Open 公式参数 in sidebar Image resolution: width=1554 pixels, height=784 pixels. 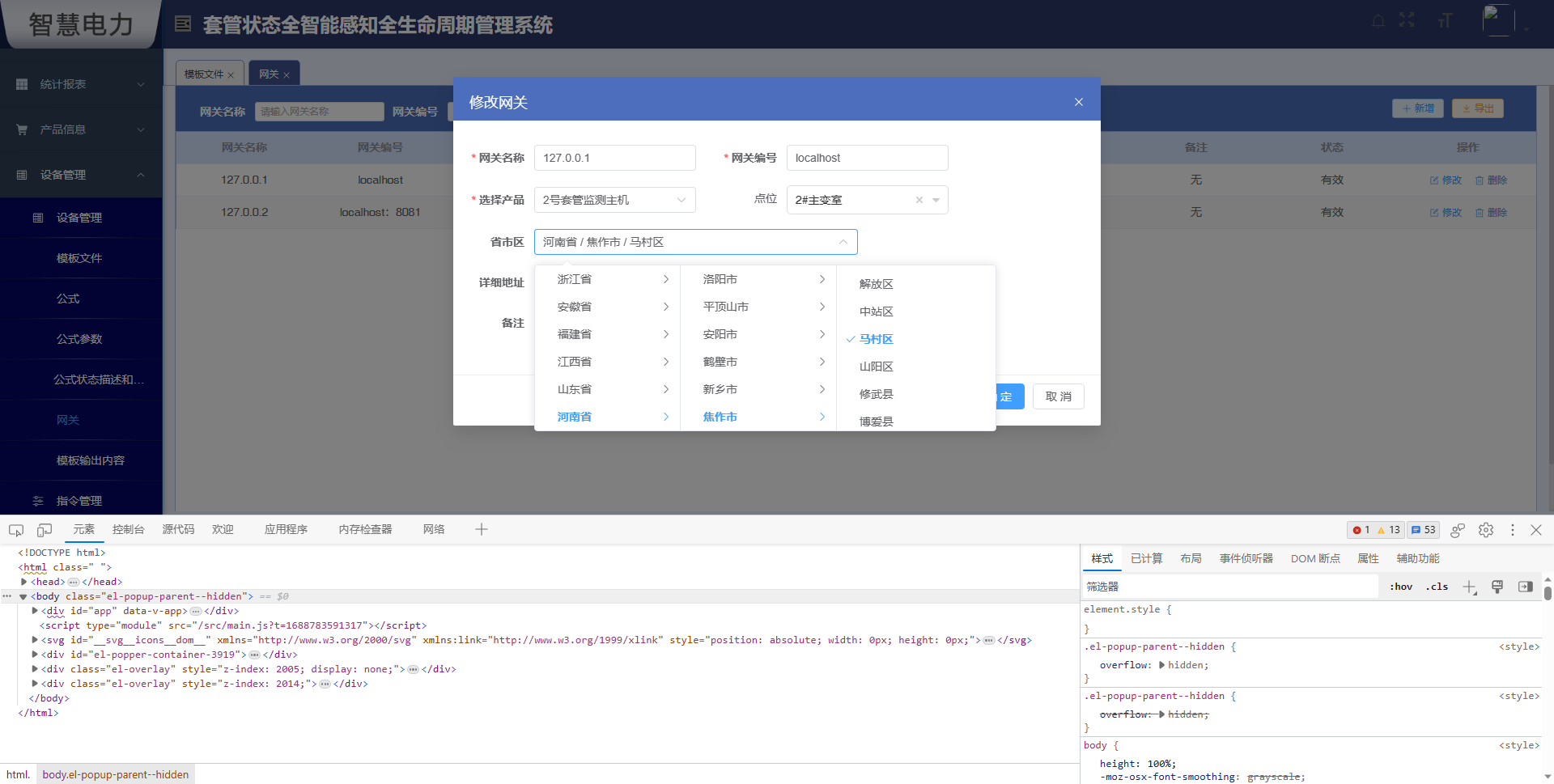click(x=81, y=339)
